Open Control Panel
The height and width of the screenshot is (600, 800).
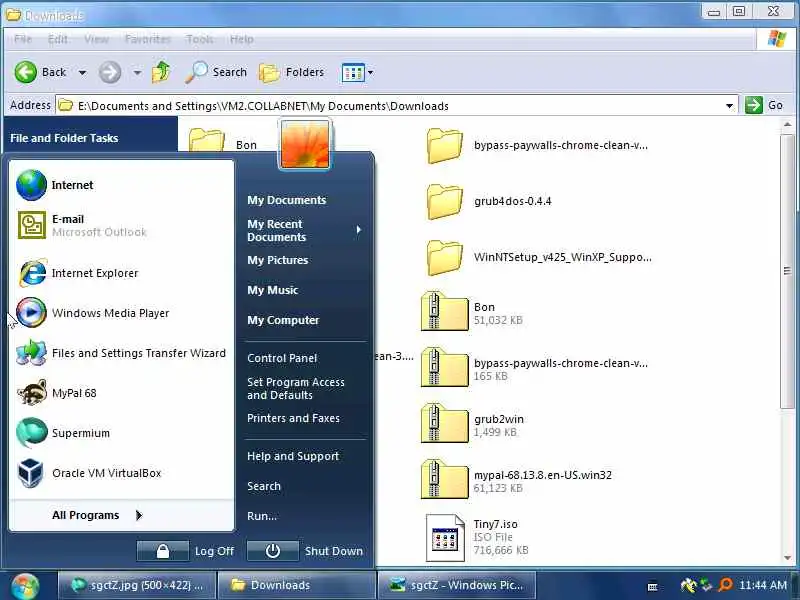282,358
